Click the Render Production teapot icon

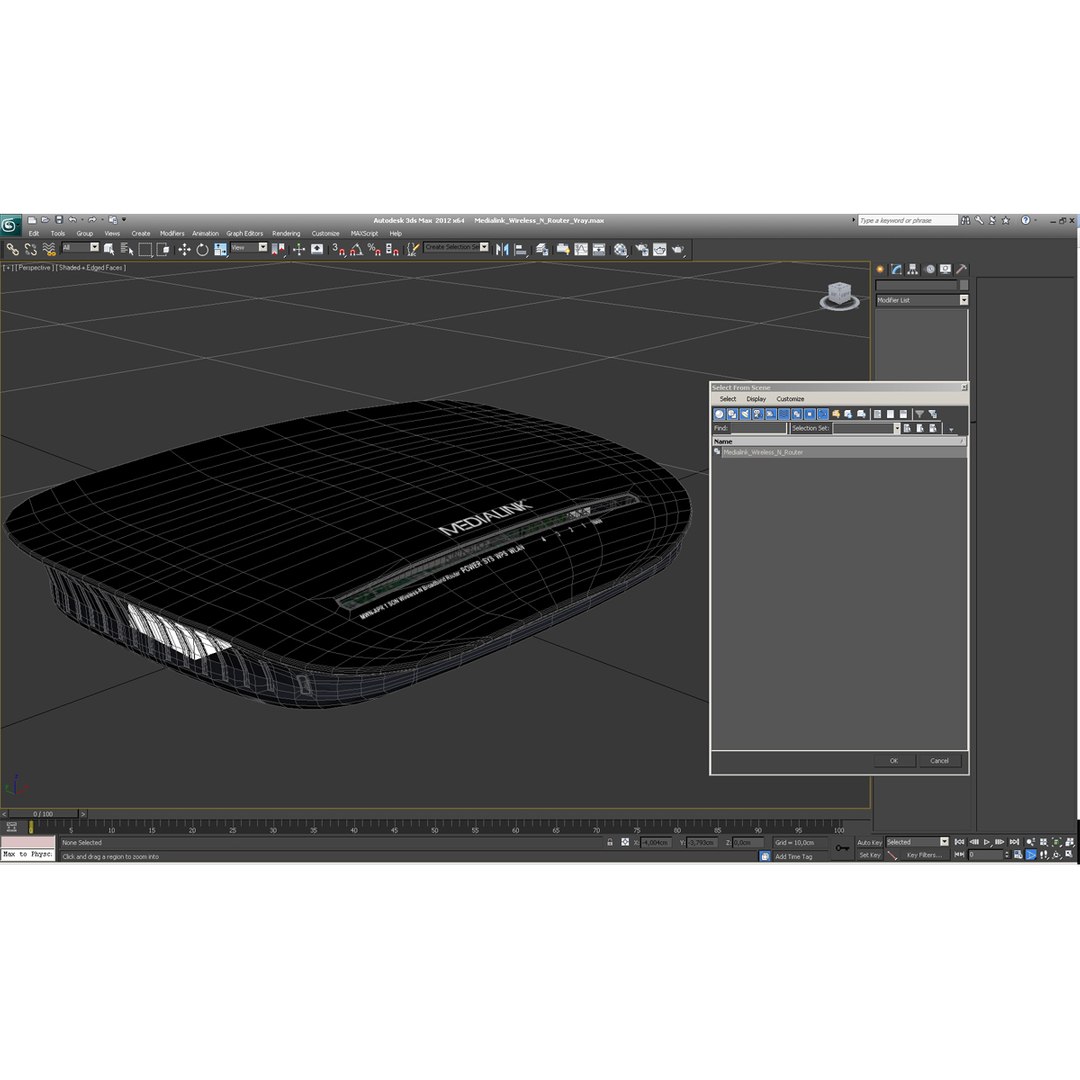coord(678,249)
